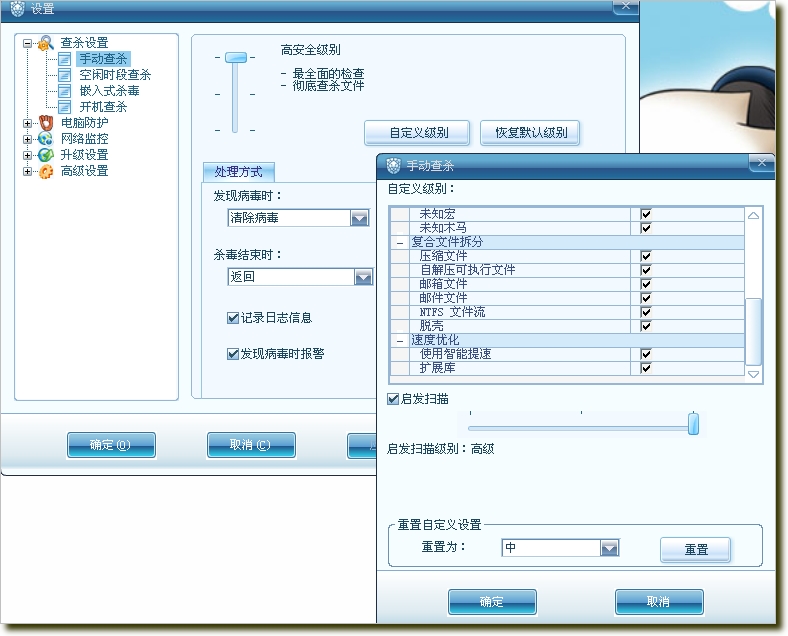
Task: Open the 重置为 dropdown
Action: click(x=609, y=548)
